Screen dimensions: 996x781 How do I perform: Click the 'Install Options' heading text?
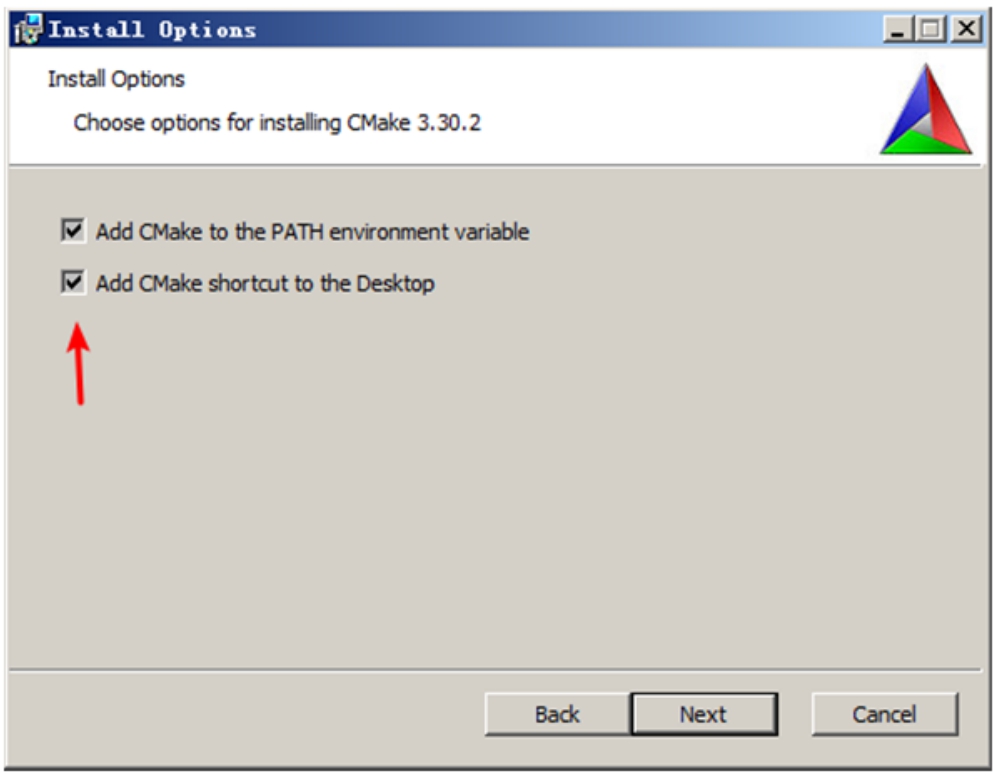[x=116, y=79]
